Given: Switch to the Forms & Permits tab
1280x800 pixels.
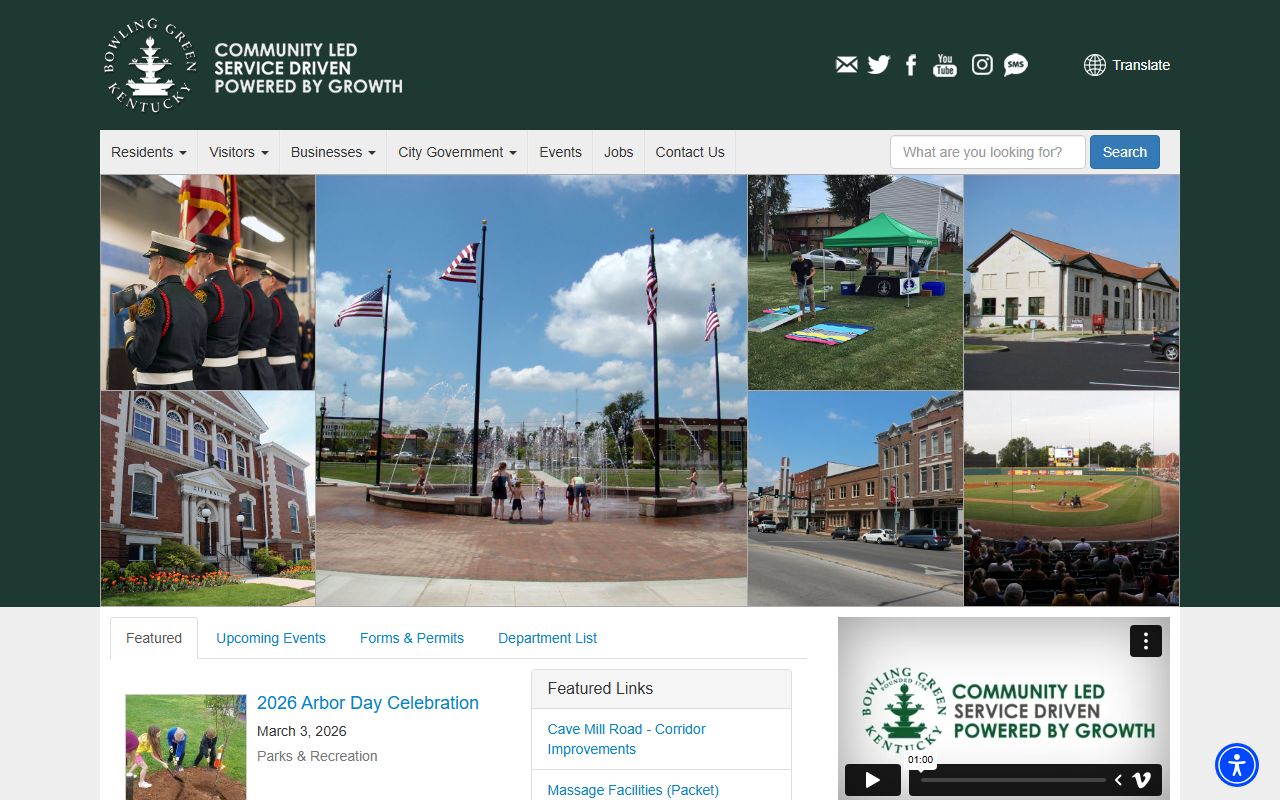Looking at the screenshot, I should tap(412, 638).
